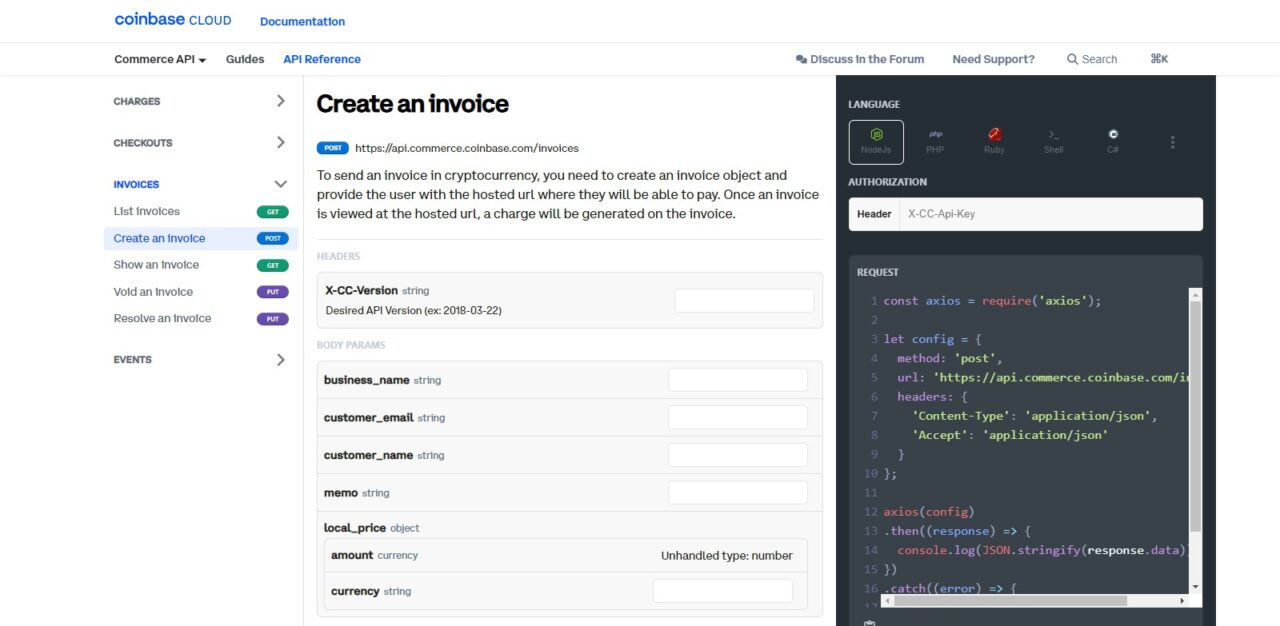Select the PHP language icon

click(x=935, y=142)
